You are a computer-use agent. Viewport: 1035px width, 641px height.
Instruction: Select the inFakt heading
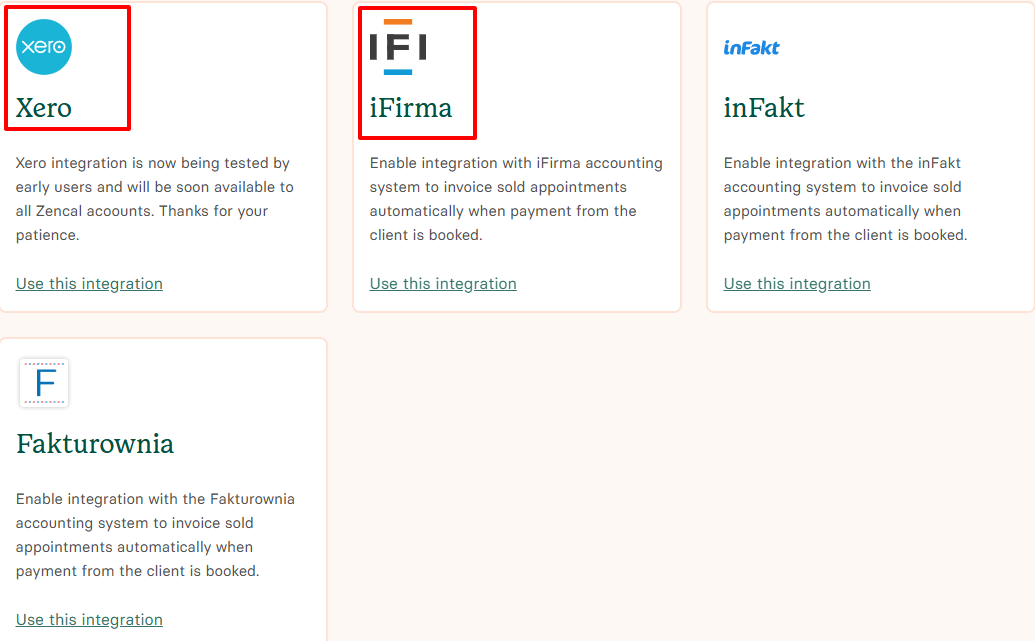tap(764, 108)
